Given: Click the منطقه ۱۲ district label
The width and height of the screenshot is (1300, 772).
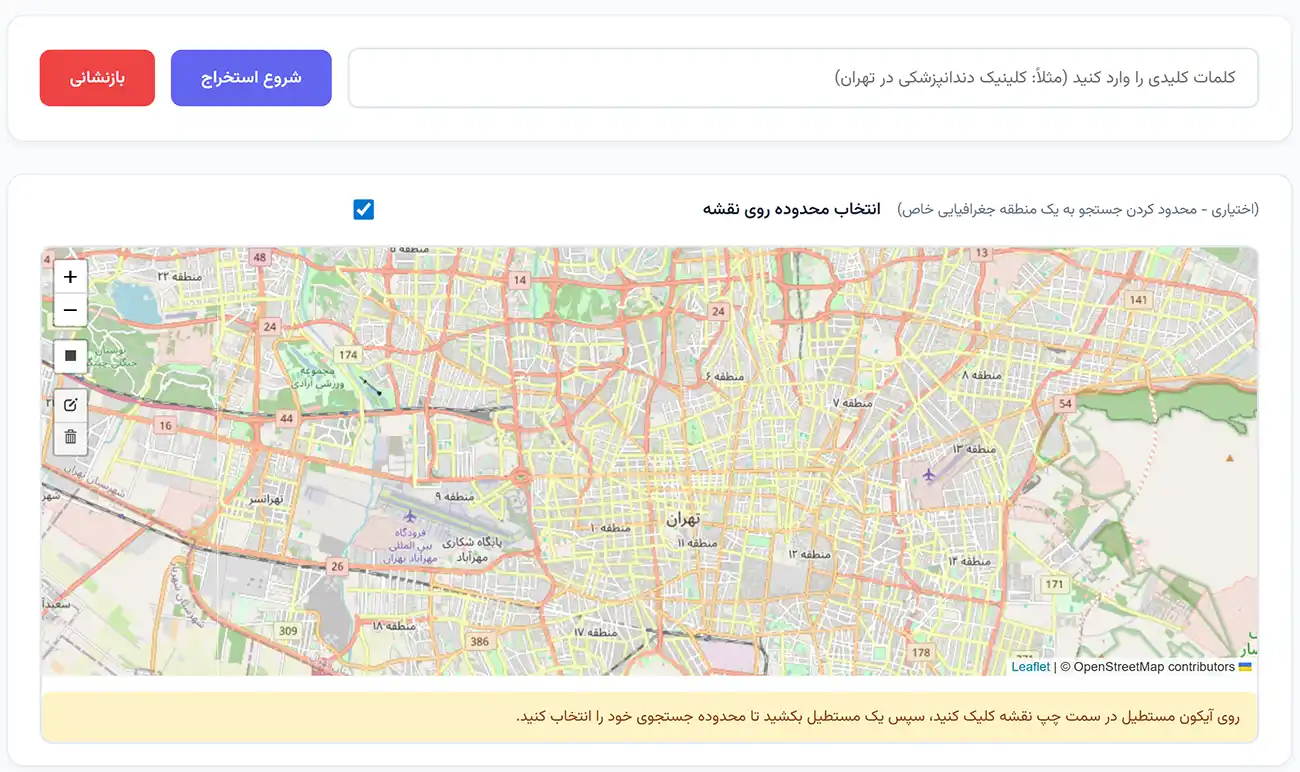Looking at the screenshot, I should click(809, 553).
